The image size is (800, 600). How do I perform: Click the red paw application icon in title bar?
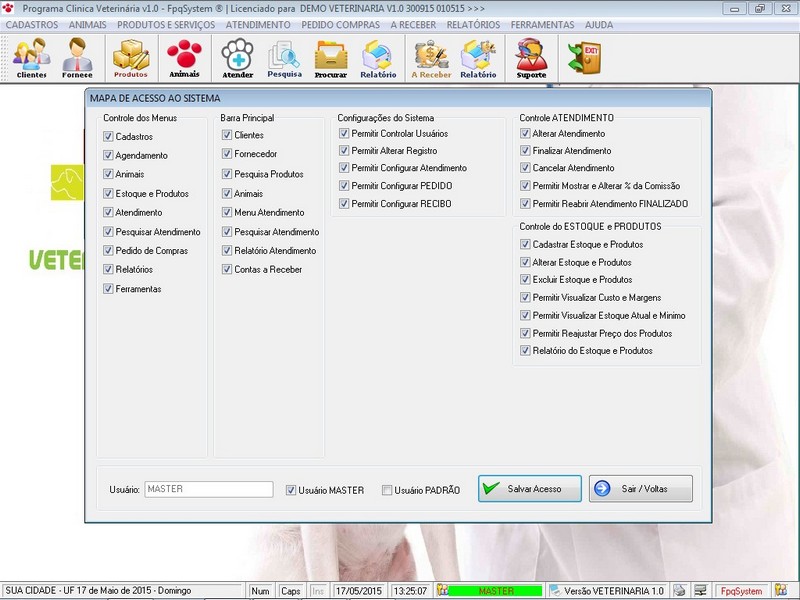pyautogui.click(x=8, y=8)
